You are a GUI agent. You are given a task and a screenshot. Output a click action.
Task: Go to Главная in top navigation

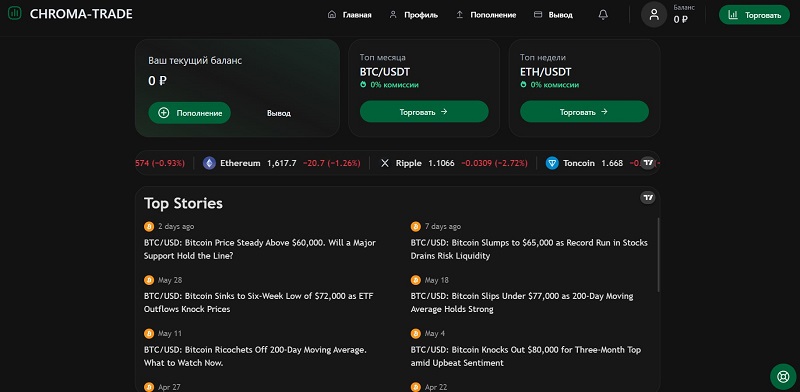[349, 15]
